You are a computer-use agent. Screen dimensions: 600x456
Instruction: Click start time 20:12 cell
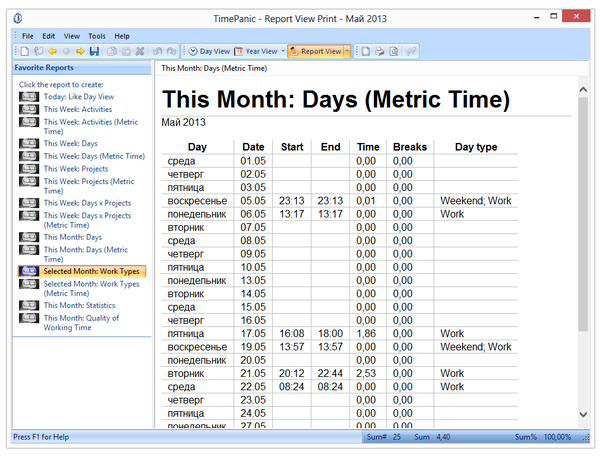tap(292, 373)
